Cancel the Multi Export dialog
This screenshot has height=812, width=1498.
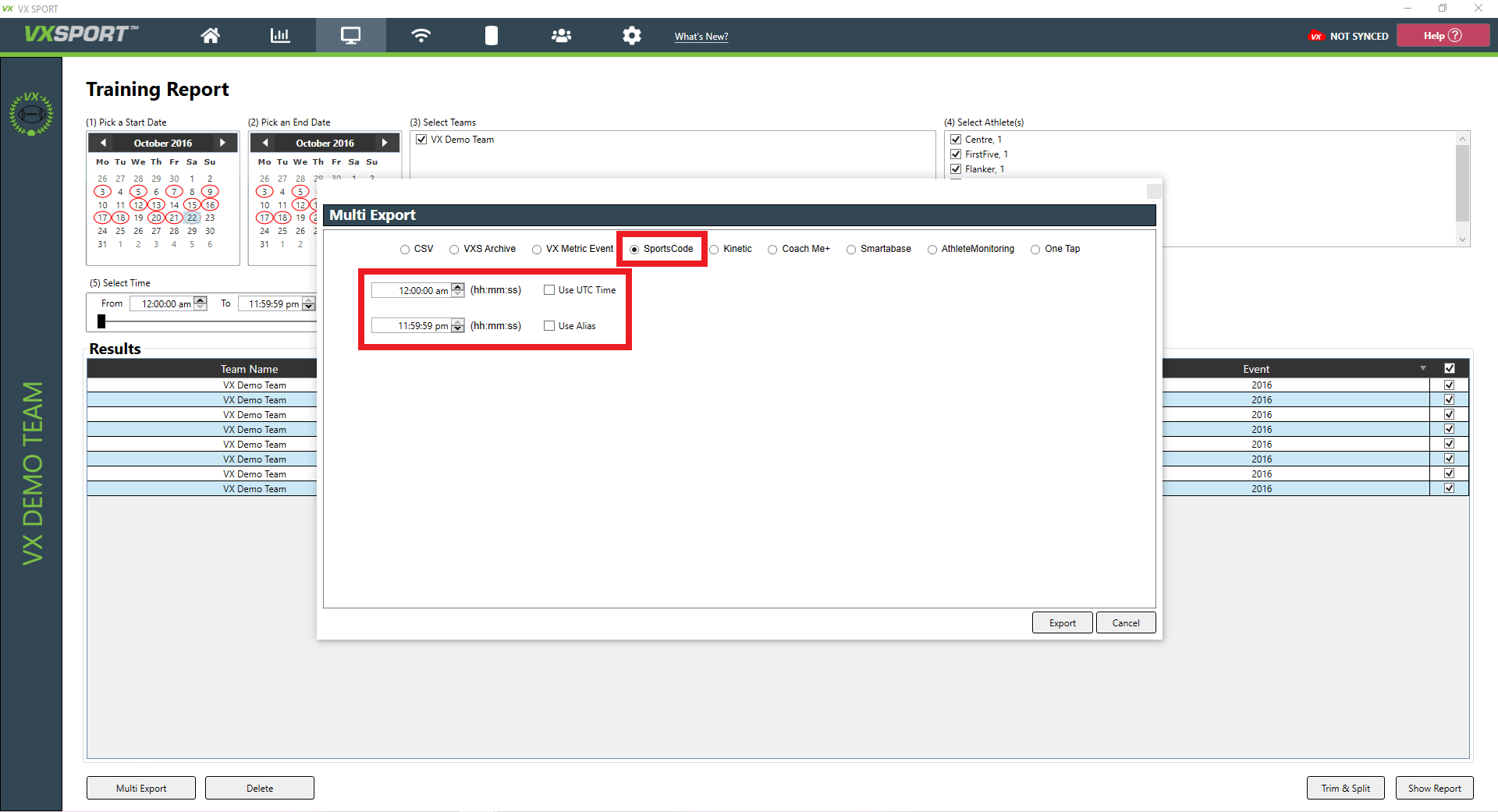pyautogui.click(x=1125, y=622)
